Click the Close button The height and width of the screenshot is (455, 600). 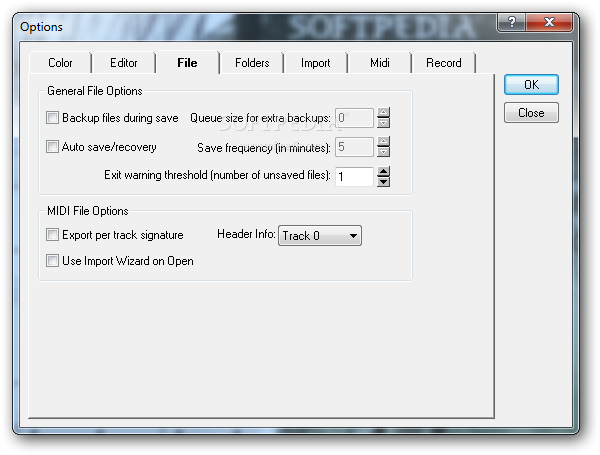point(531,113)
